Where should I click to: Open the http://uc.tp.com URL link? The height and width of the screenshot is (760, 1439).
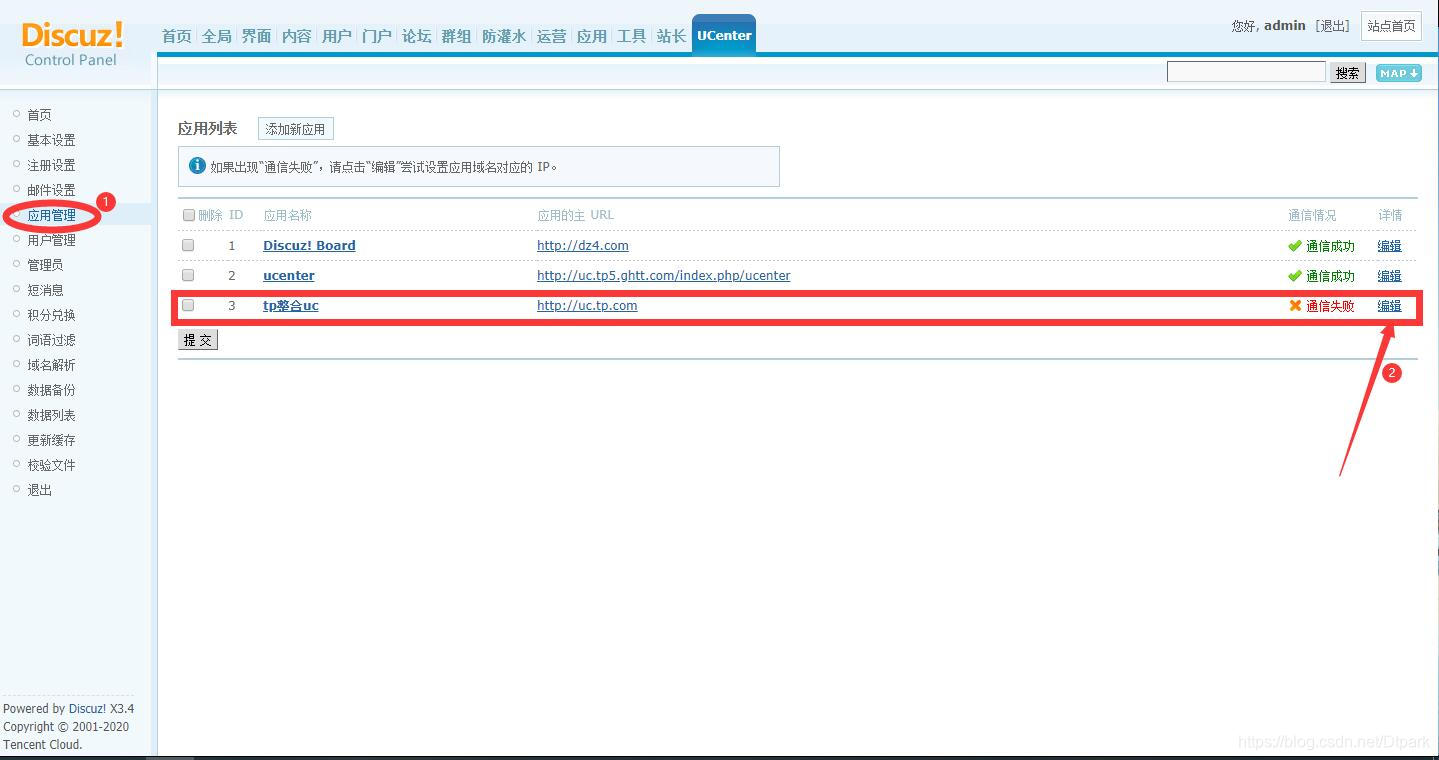click(x=587, y=305)
